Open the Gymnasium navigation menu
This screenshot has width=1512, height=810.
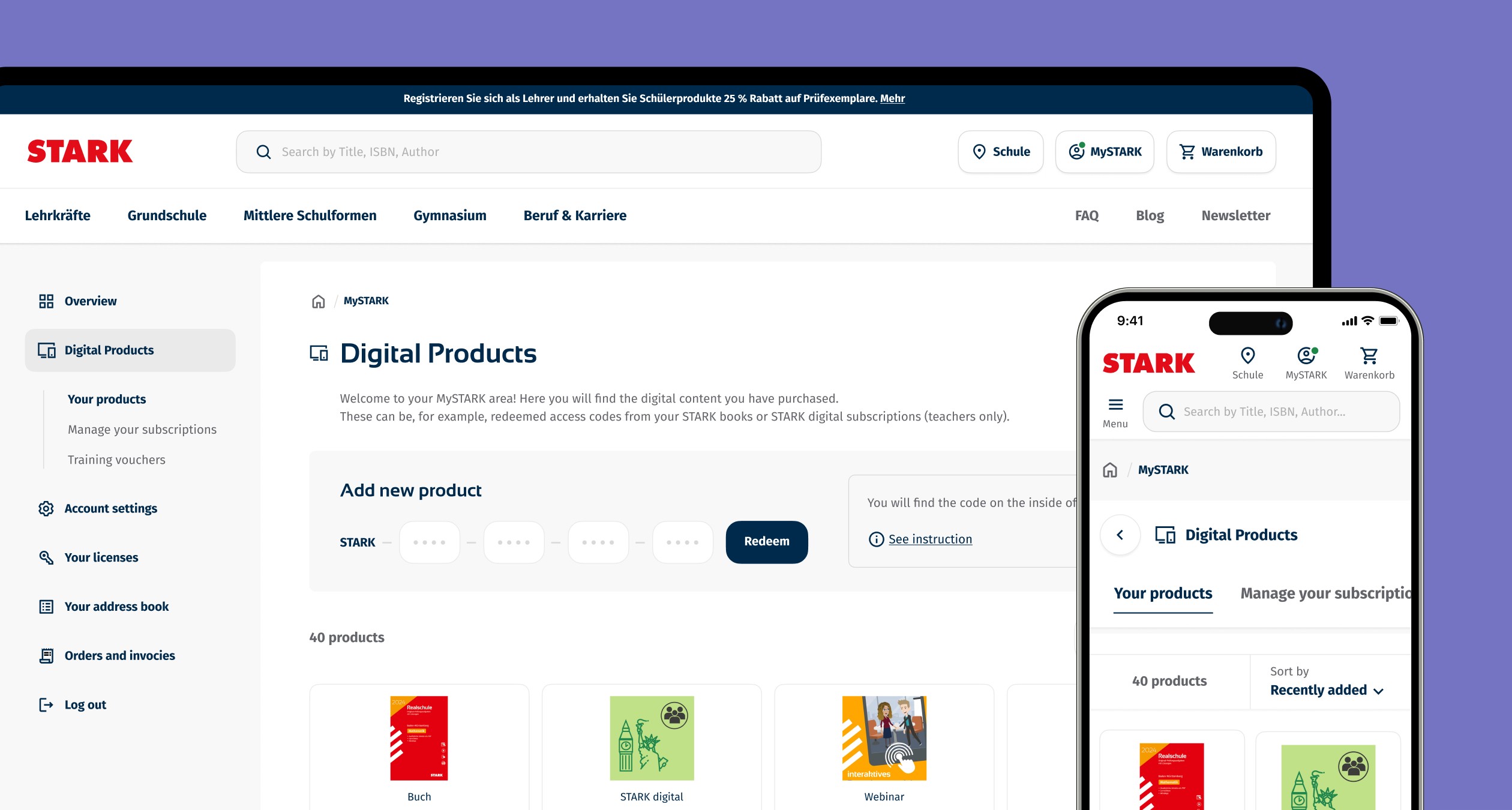450,215
